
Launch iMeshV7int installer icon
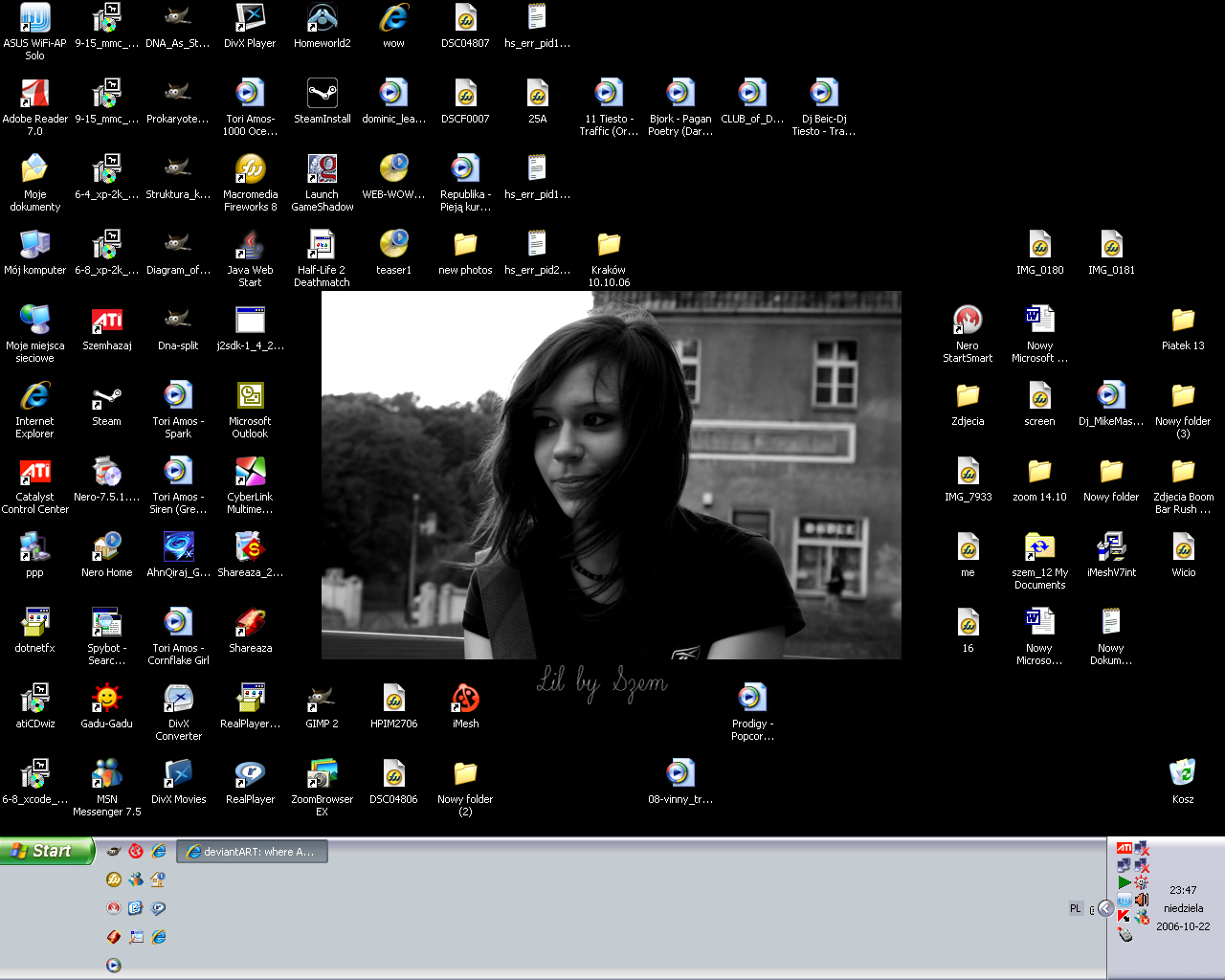[1111, 554]
